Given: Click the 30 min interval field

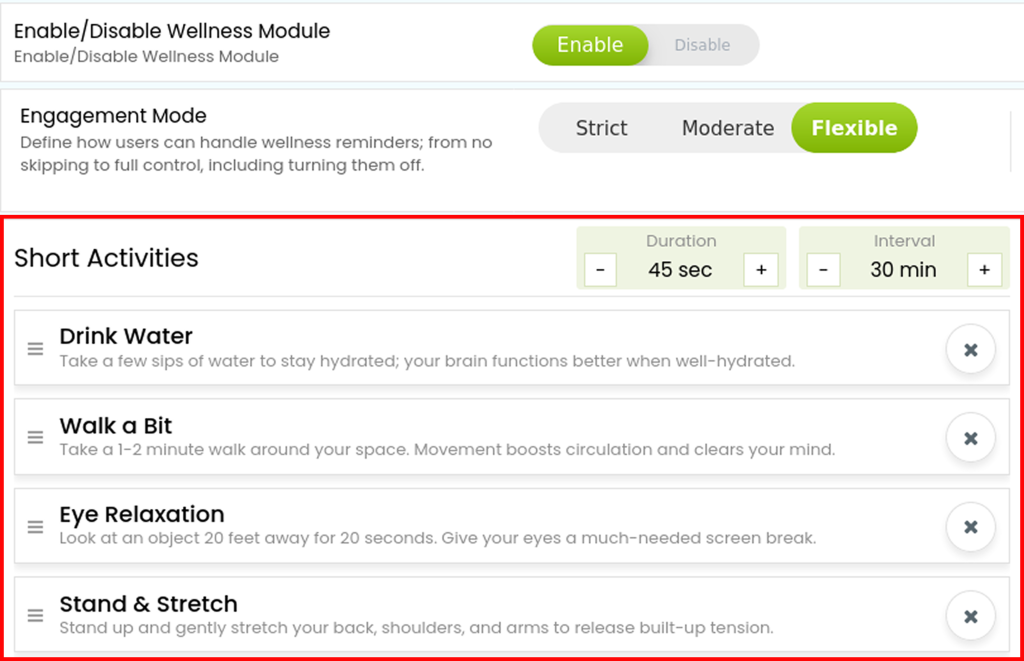Looking at the screenshot, I should (903, 270).
